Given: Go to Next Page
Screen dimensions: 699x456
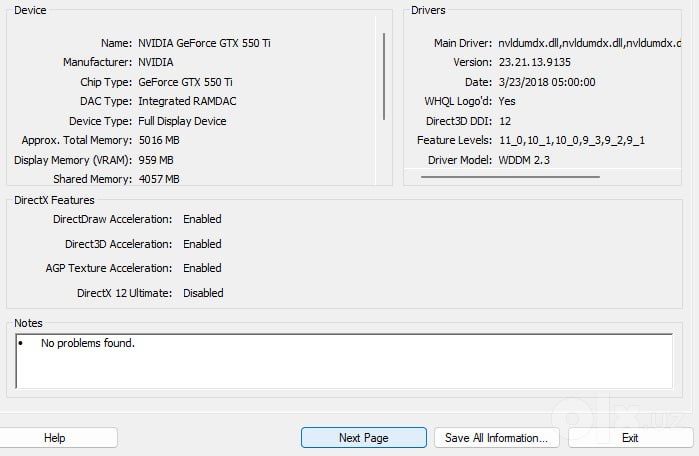Looking at the screenshot, I should 364,438.
